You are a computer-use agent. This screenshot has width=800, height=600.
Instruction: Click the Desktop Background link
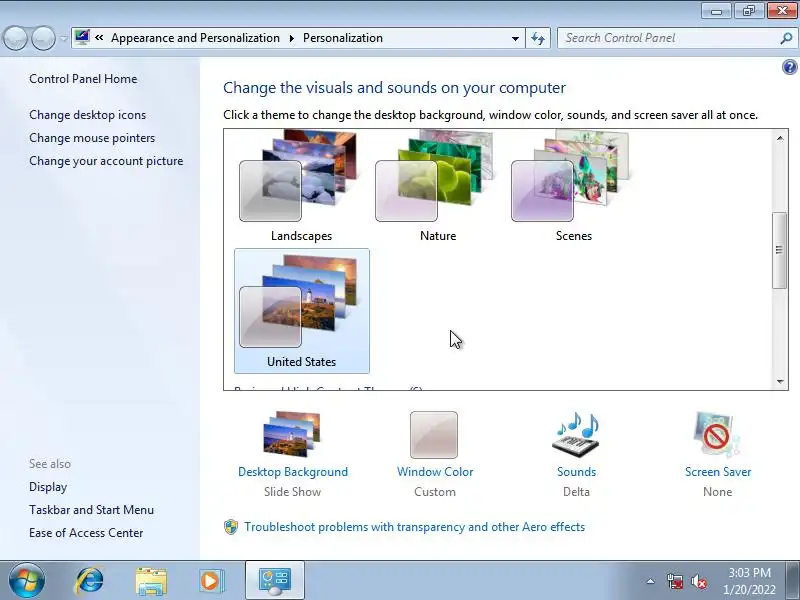point(293,472)
